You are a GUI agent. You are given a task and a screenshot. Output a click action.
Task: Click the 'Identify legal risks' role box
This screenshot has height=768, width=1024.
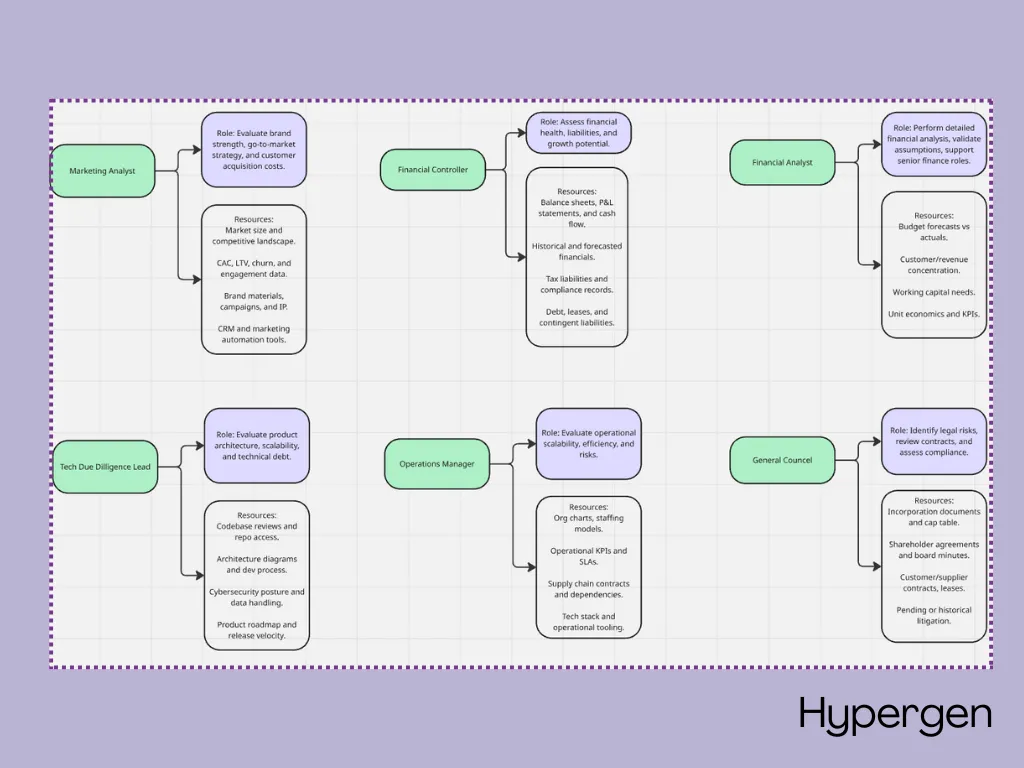click(934, 441)
